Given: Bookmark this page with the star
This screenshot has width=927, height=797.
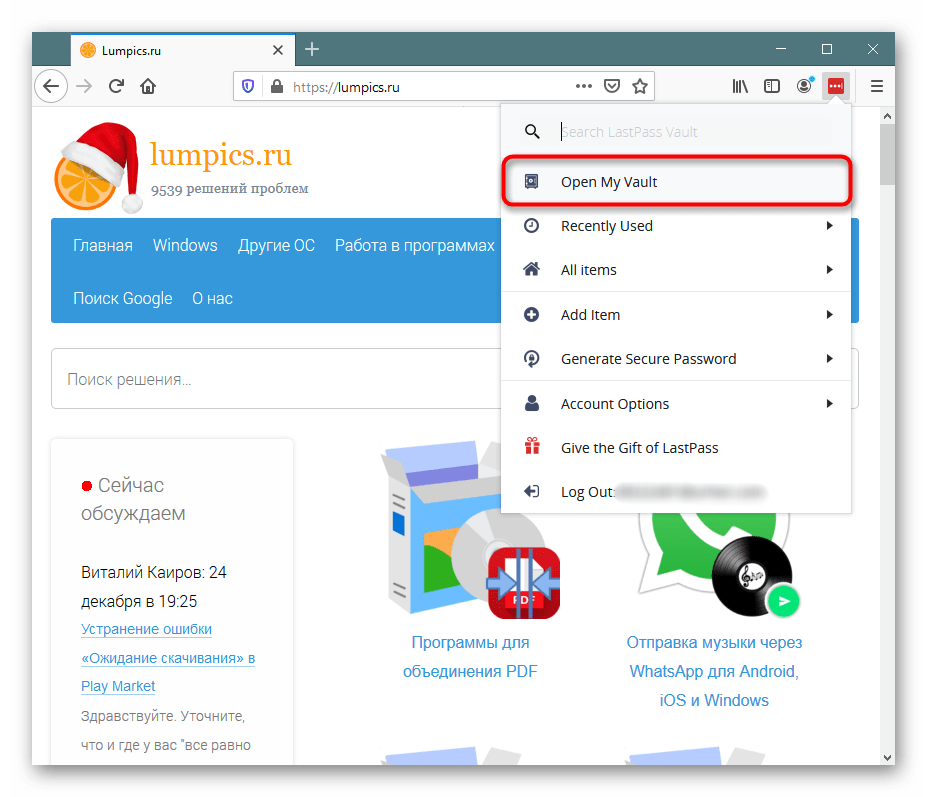Looking at the screenshot, I should 640,86.
